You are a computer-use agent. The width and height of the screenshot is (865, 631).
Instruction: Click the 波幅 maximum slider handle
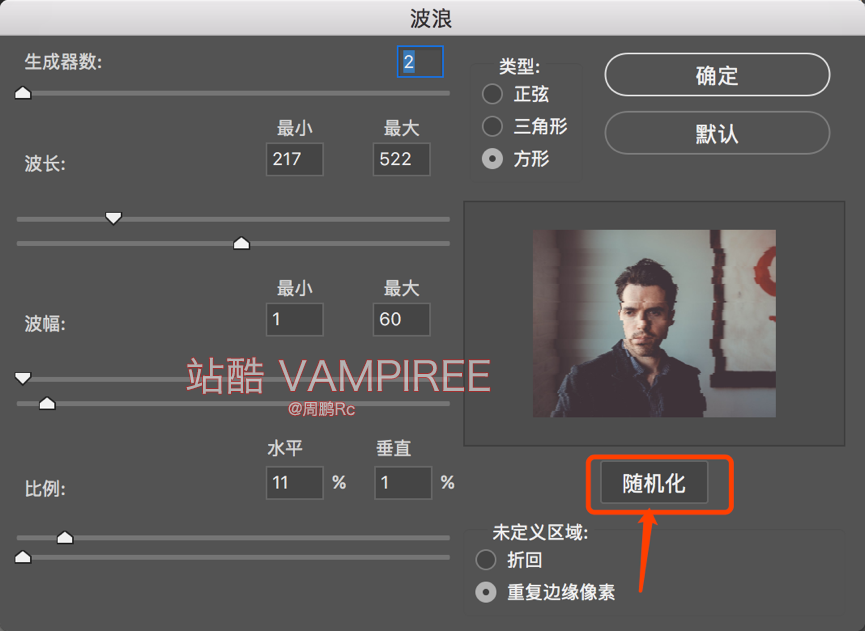[47, 403]
